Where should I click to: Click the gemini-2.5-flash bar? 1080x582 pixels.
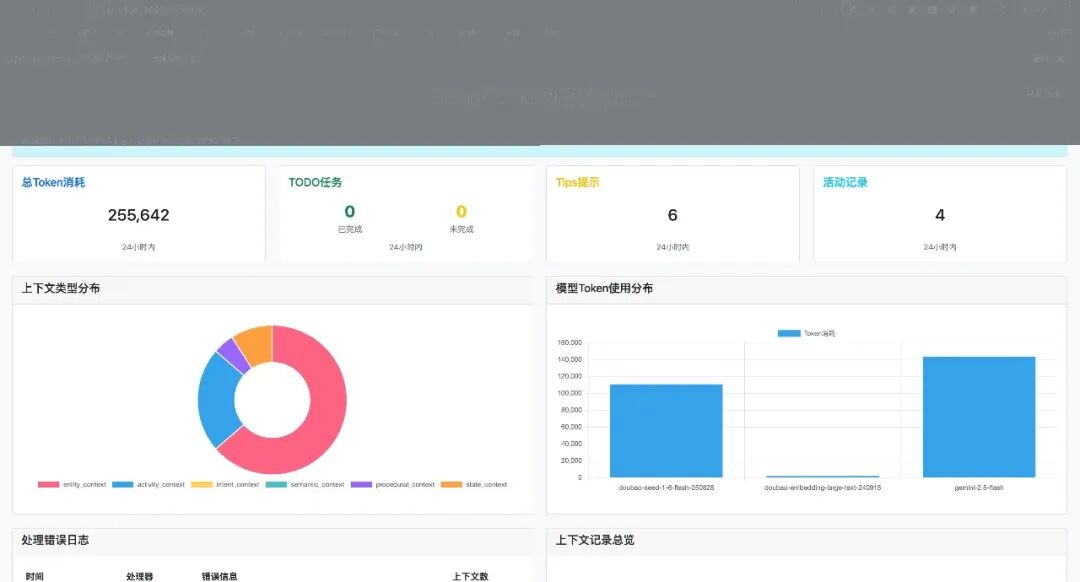pos(979,417)
